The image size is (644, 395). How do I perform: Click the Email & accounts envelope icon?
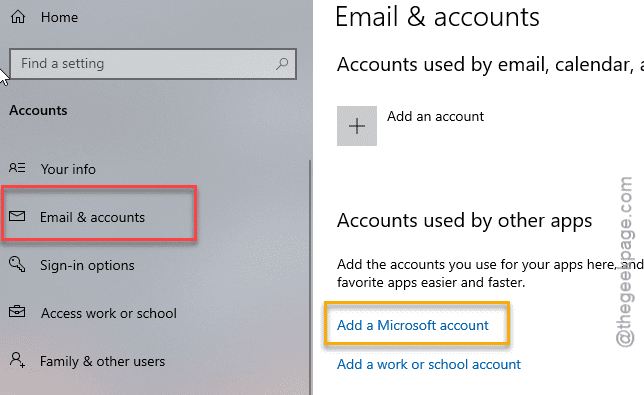(17, 216)
